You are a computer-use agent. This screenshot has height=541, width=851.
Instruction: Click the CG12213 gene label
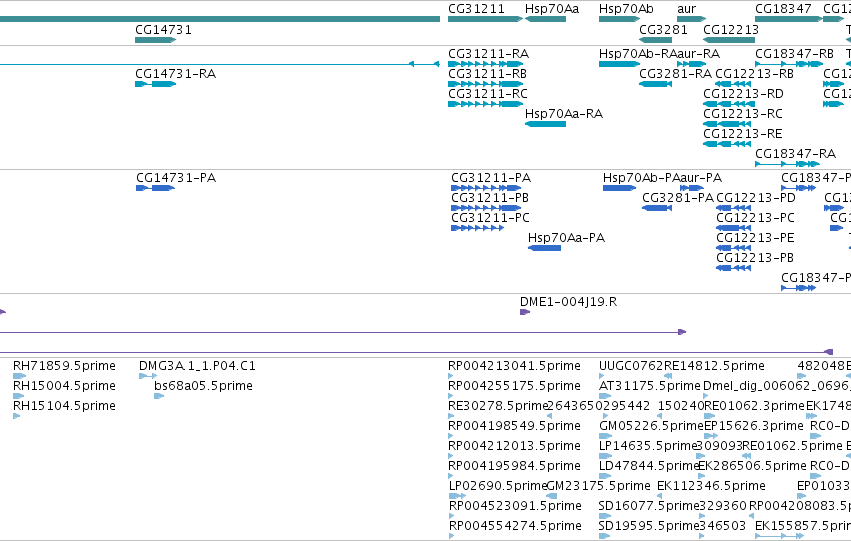click(x=731, y=30)
